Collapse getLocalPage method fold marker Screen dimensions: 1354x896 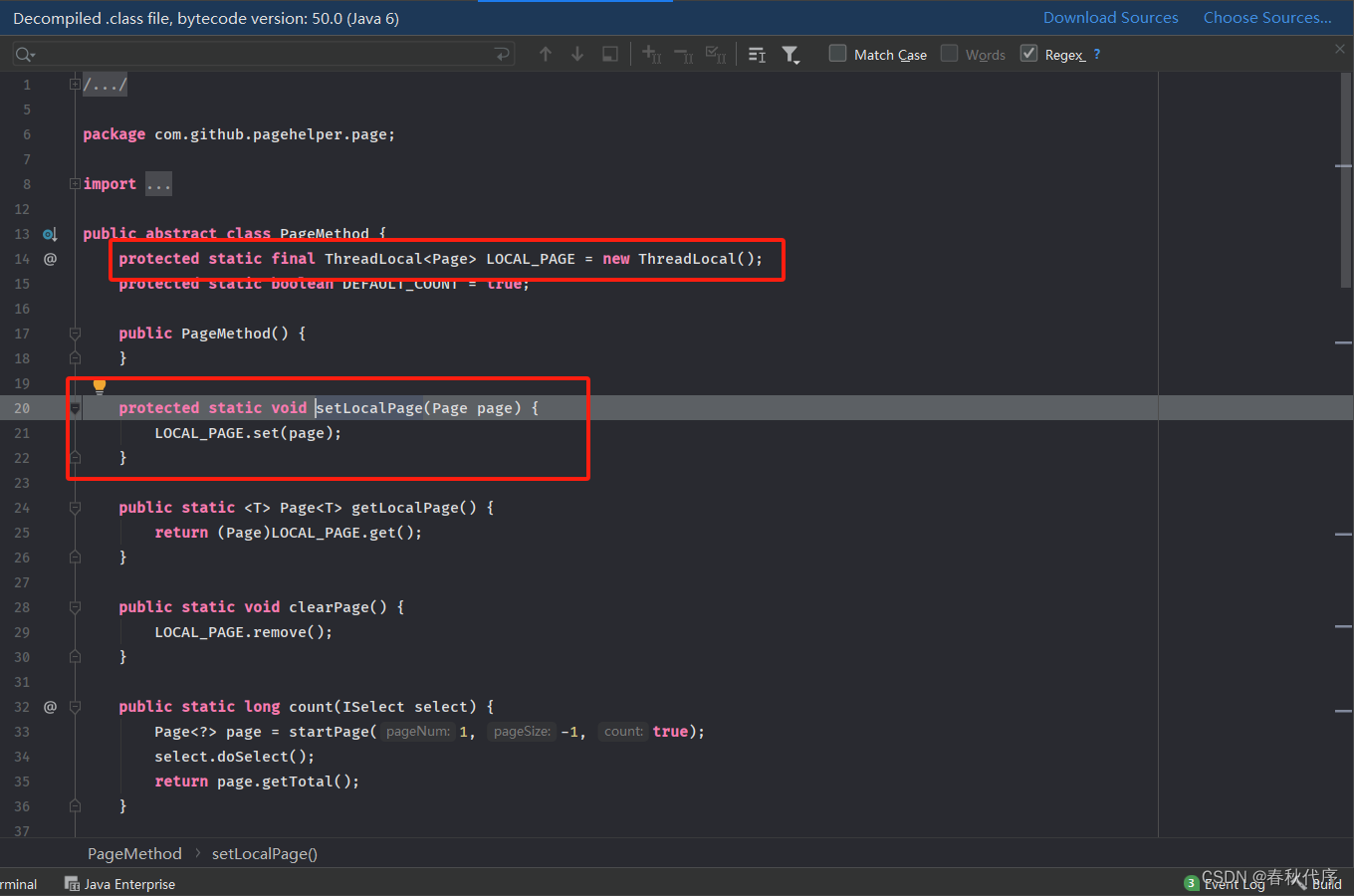pyautogui.click(x=75, y=508)
